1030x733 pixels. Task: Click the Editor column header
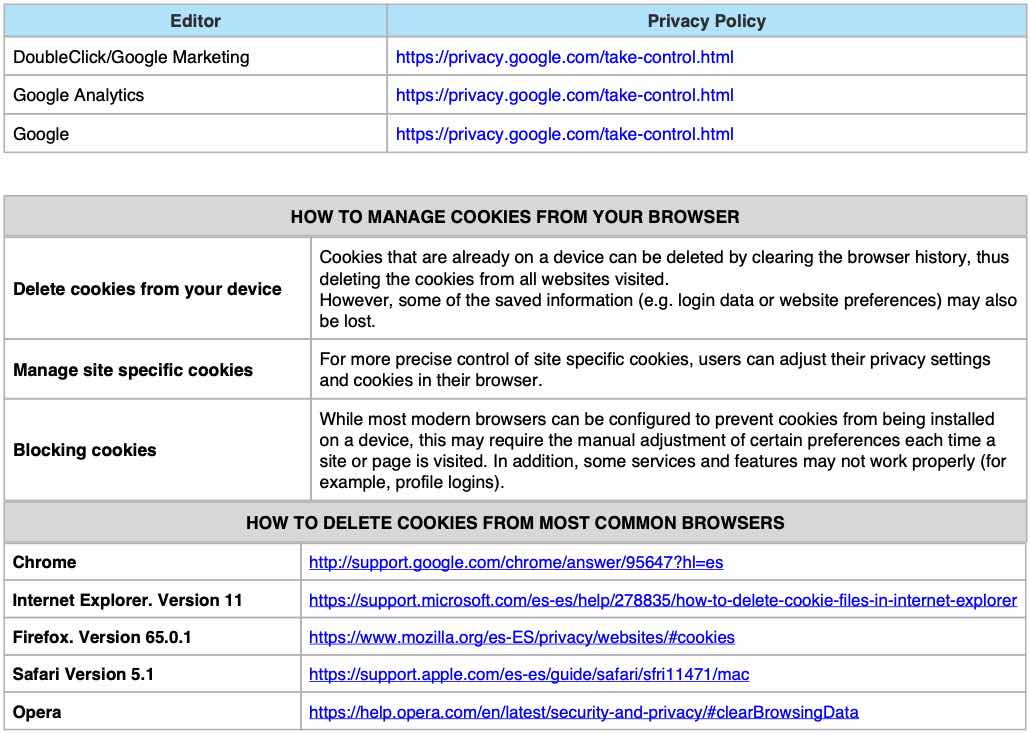point(195,21)
